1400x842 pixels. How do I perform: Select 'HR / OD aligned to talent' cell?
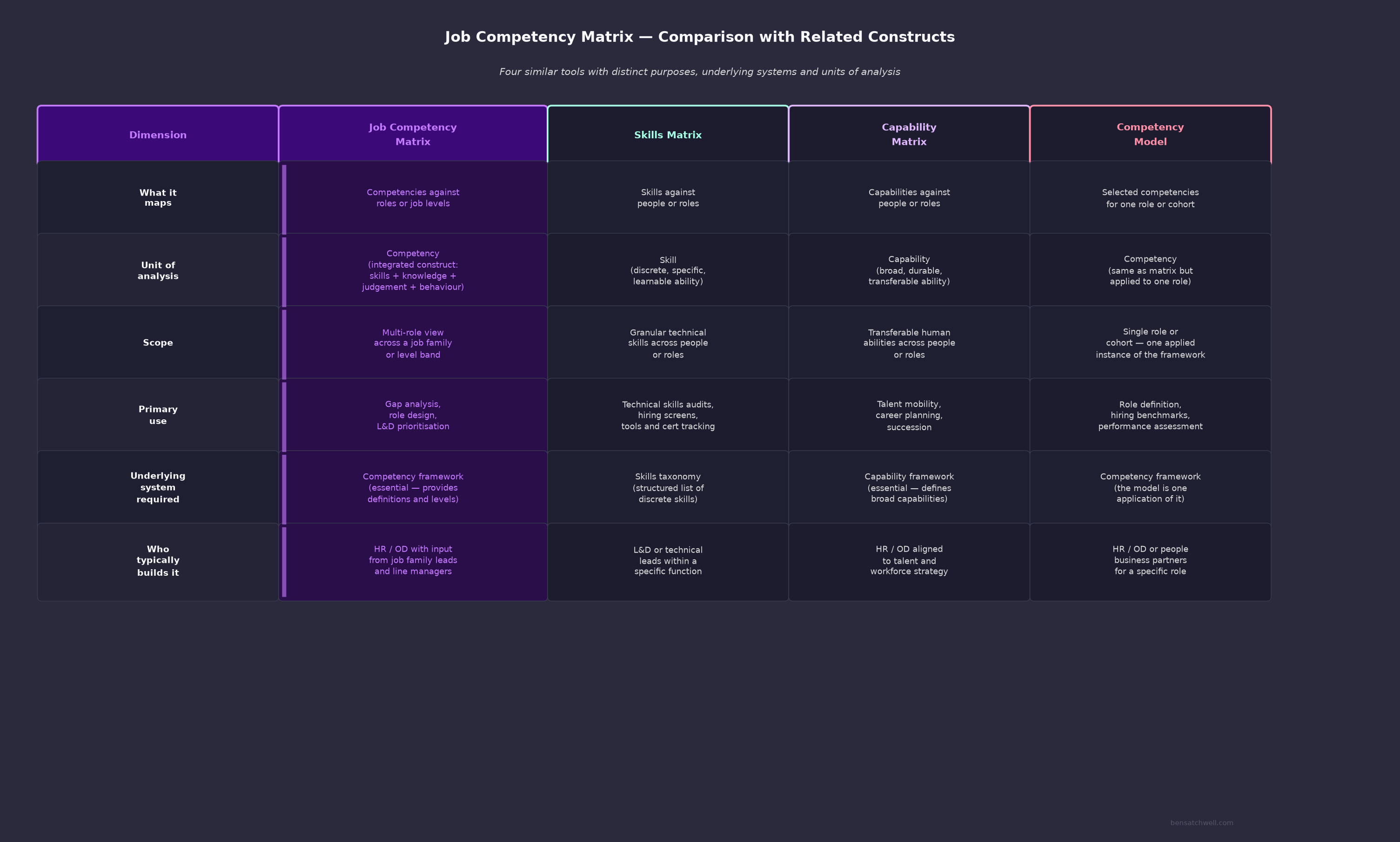click(x=909, y=561)
